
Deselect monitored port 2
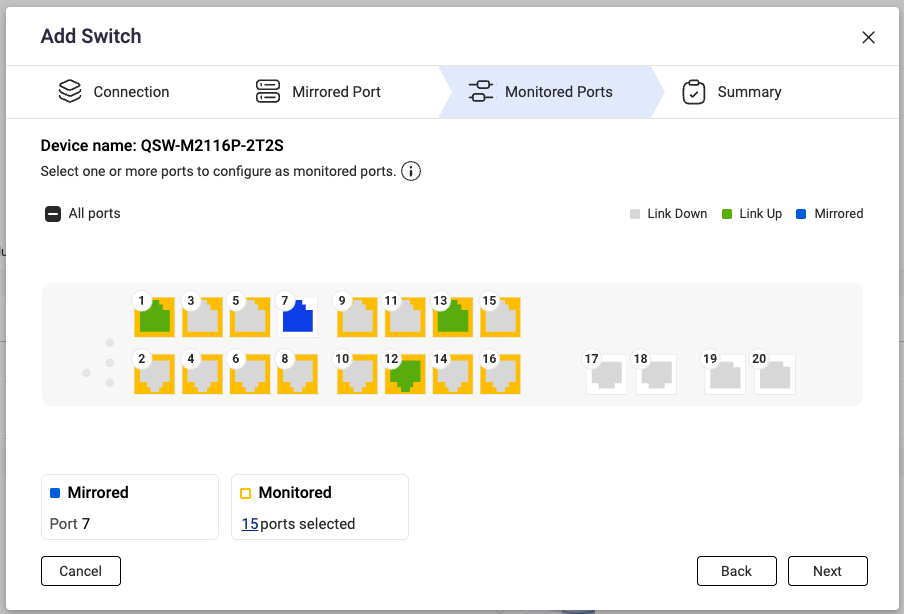[155, 375]
